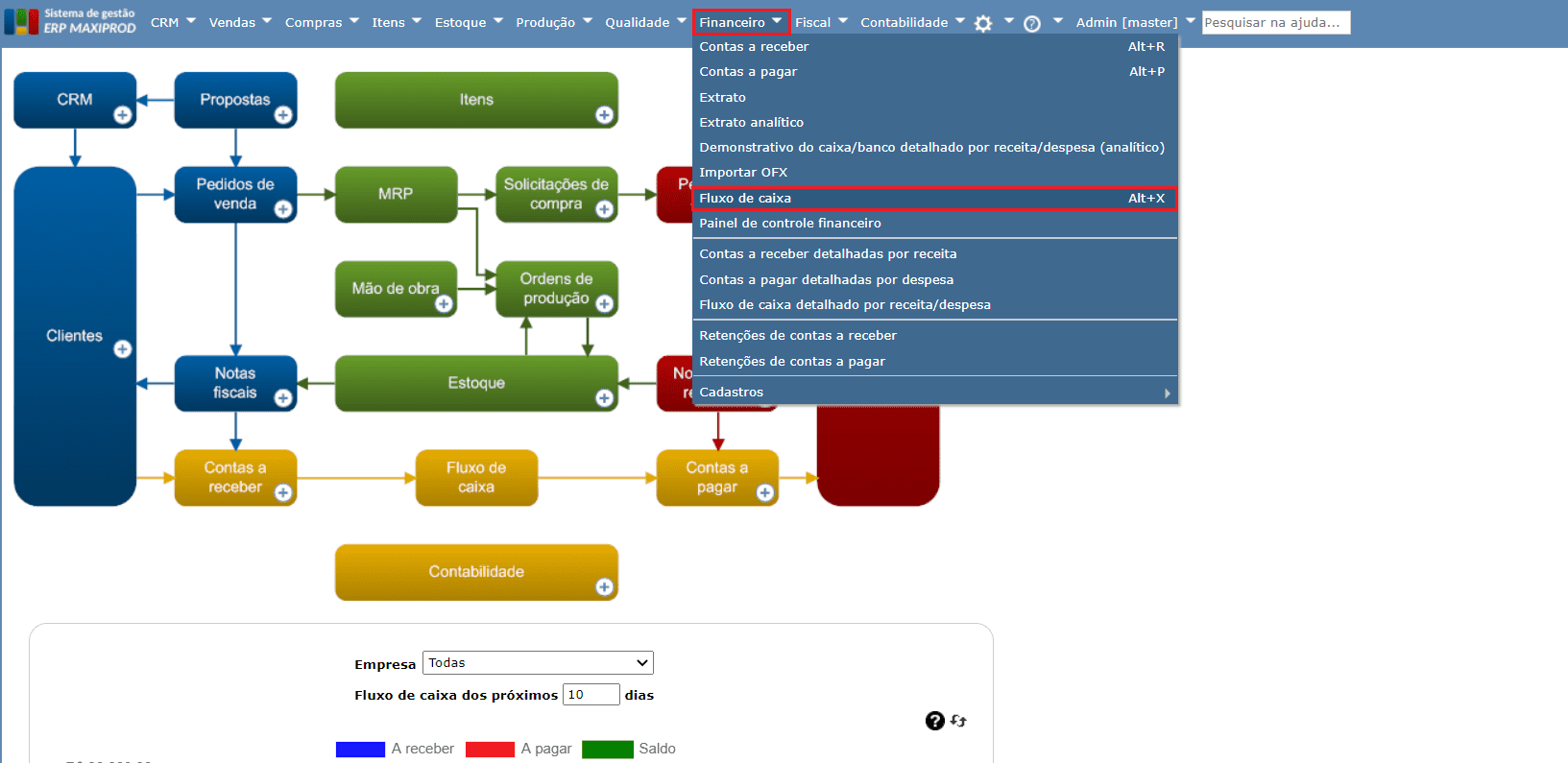
Task: Select Retenções de contas a receber
Action: click(x=934, y=336)
